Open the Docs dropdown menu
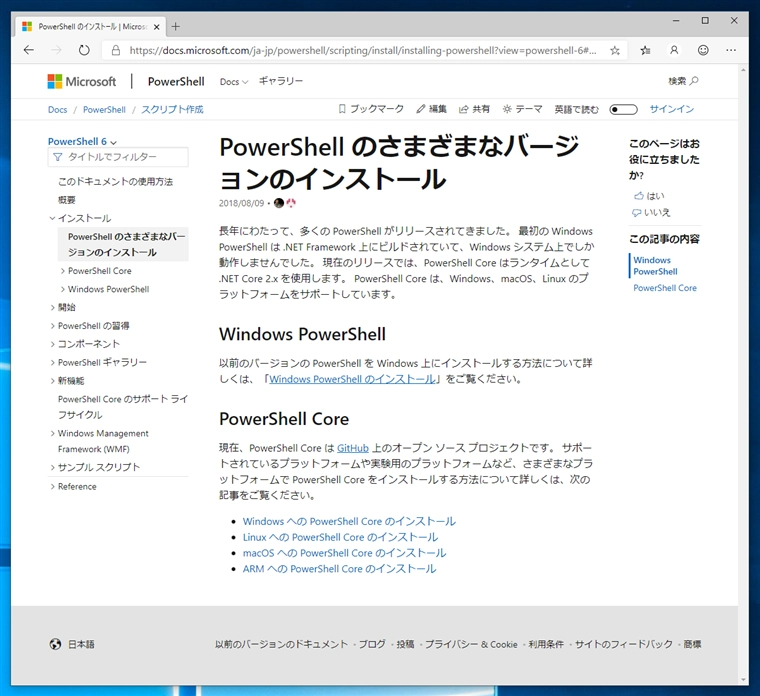The height and width of the screenshot is (696, 760). (x=234, y=82)
